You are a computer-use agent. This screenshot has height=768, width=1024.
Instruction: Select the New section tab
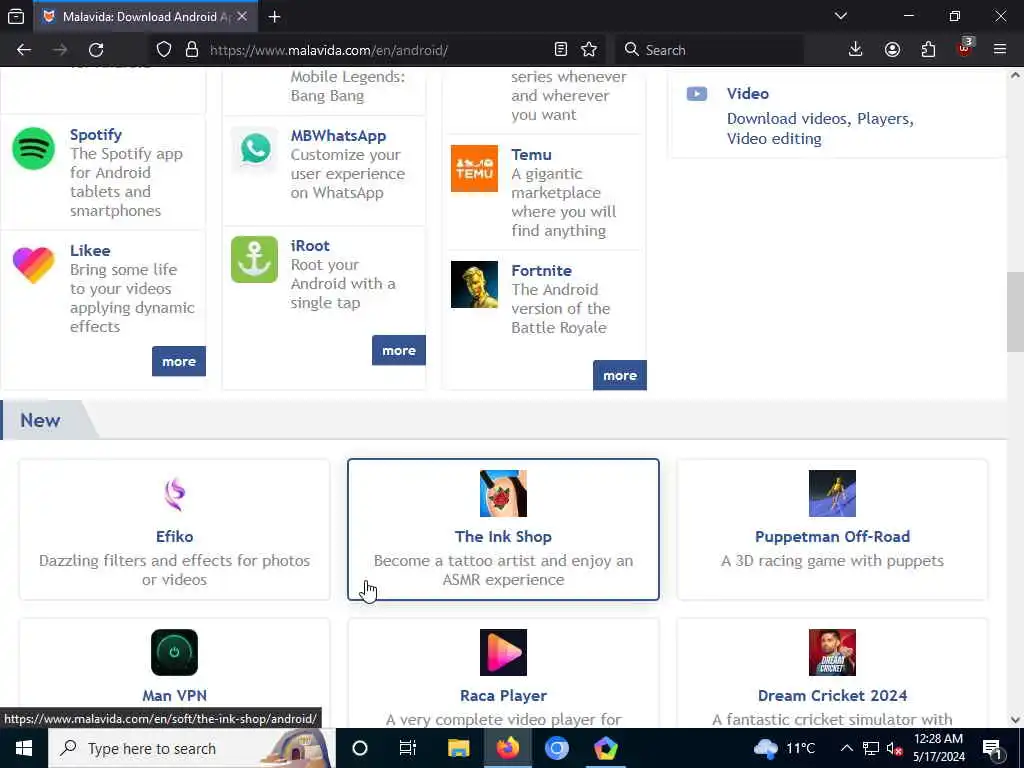coord(40,420)
